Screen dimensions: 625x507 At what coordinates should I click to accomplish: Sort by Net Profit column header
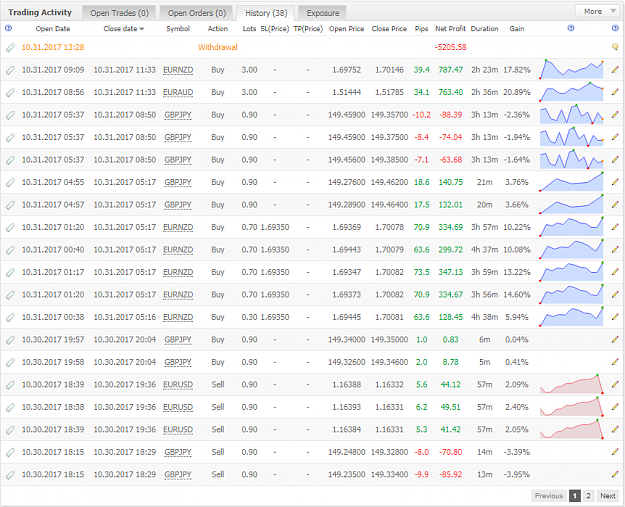tap(450, 29)
